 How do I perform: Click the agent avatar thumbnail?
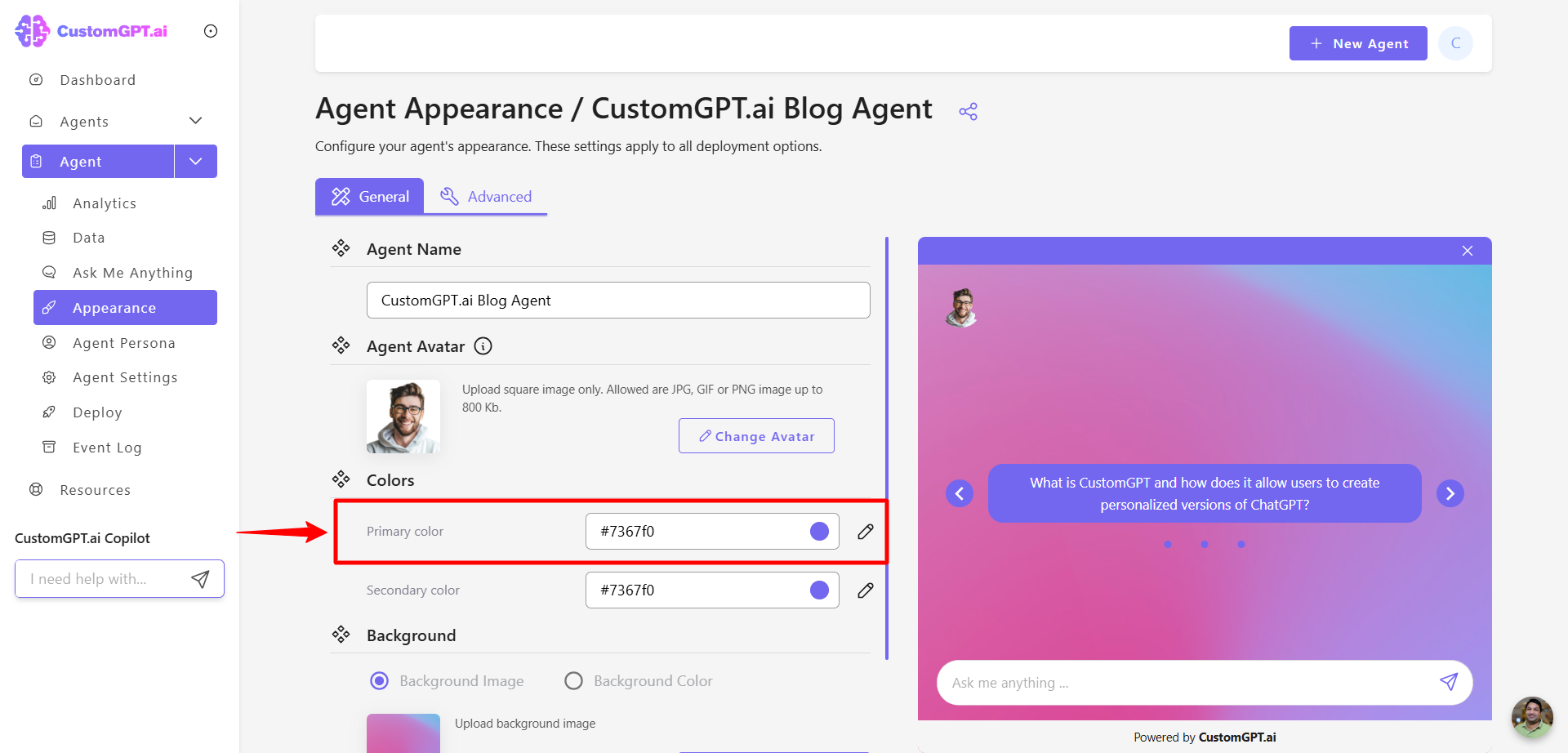tap(403, 417)
